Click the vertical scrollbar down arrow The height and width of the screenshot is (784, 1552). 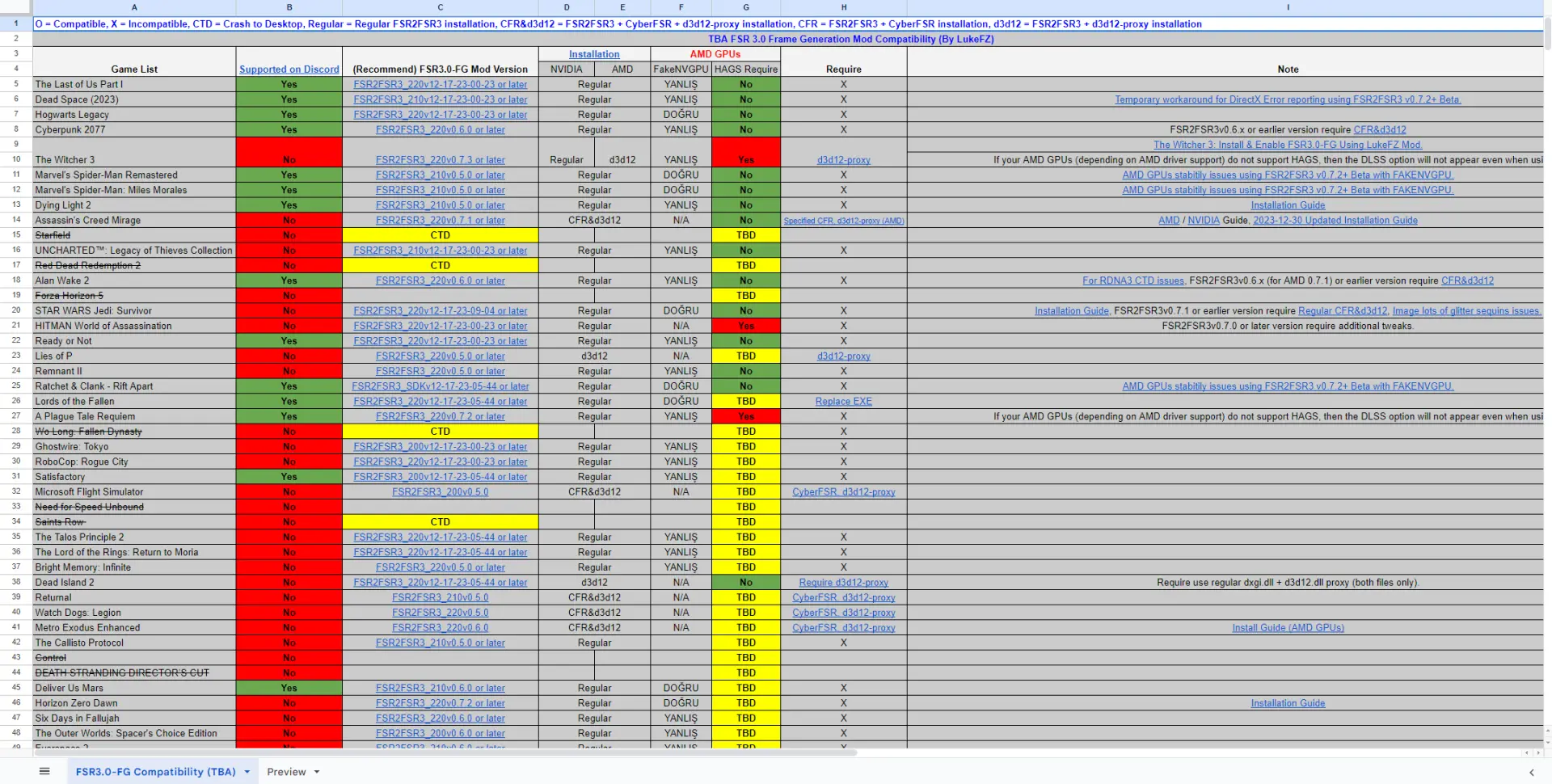click(1547, 740)
